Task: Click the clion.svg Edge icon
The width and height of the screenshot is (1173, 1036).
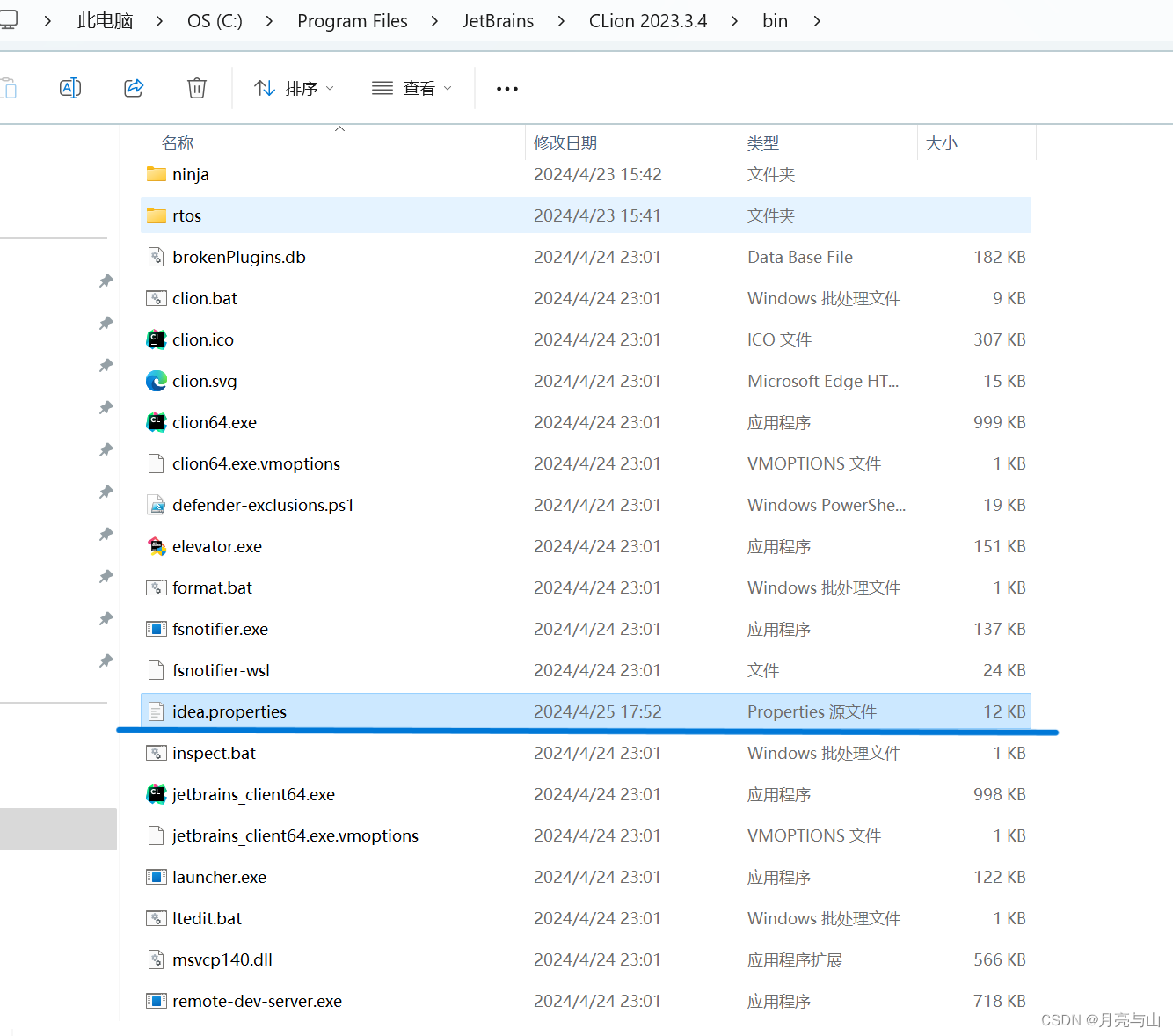Action: (x=157, y=381)
